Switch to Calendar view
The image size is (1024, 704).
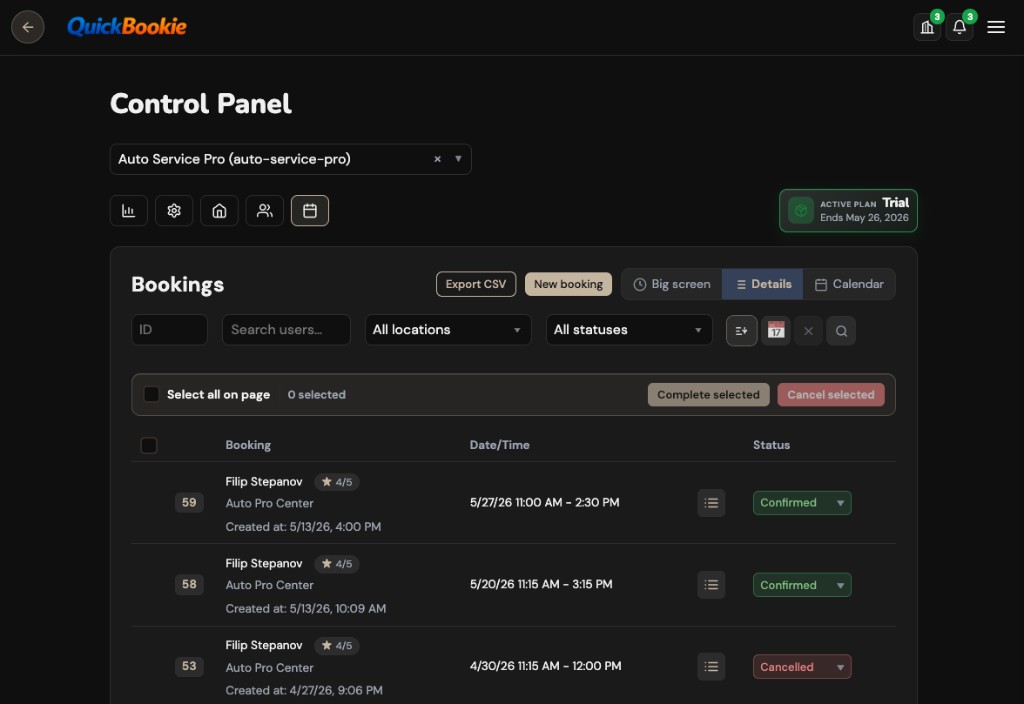tap(849, 284)
